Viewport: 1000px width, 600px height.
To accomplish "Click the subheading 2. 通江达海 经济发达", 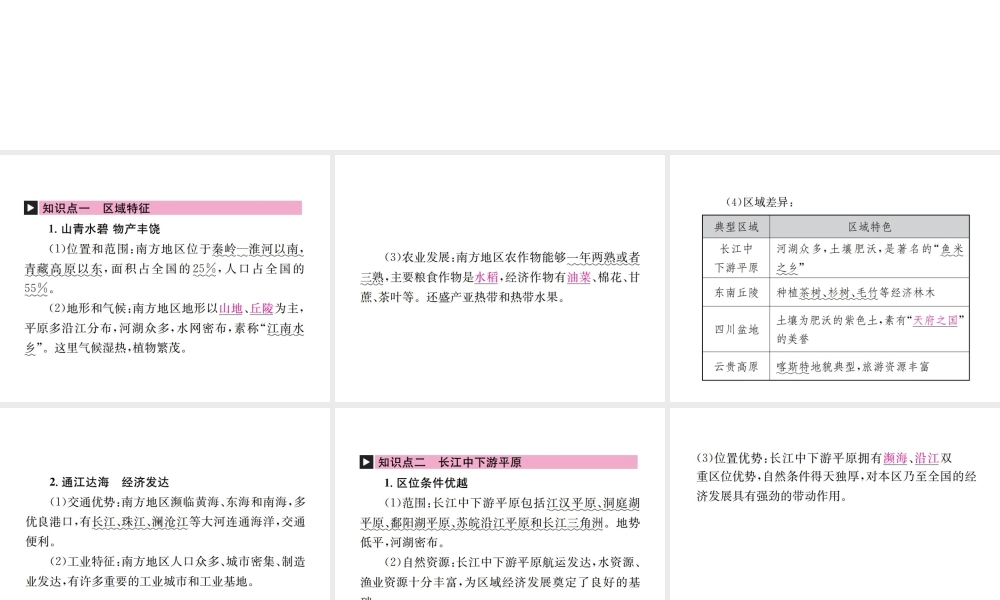I will 109,482.
